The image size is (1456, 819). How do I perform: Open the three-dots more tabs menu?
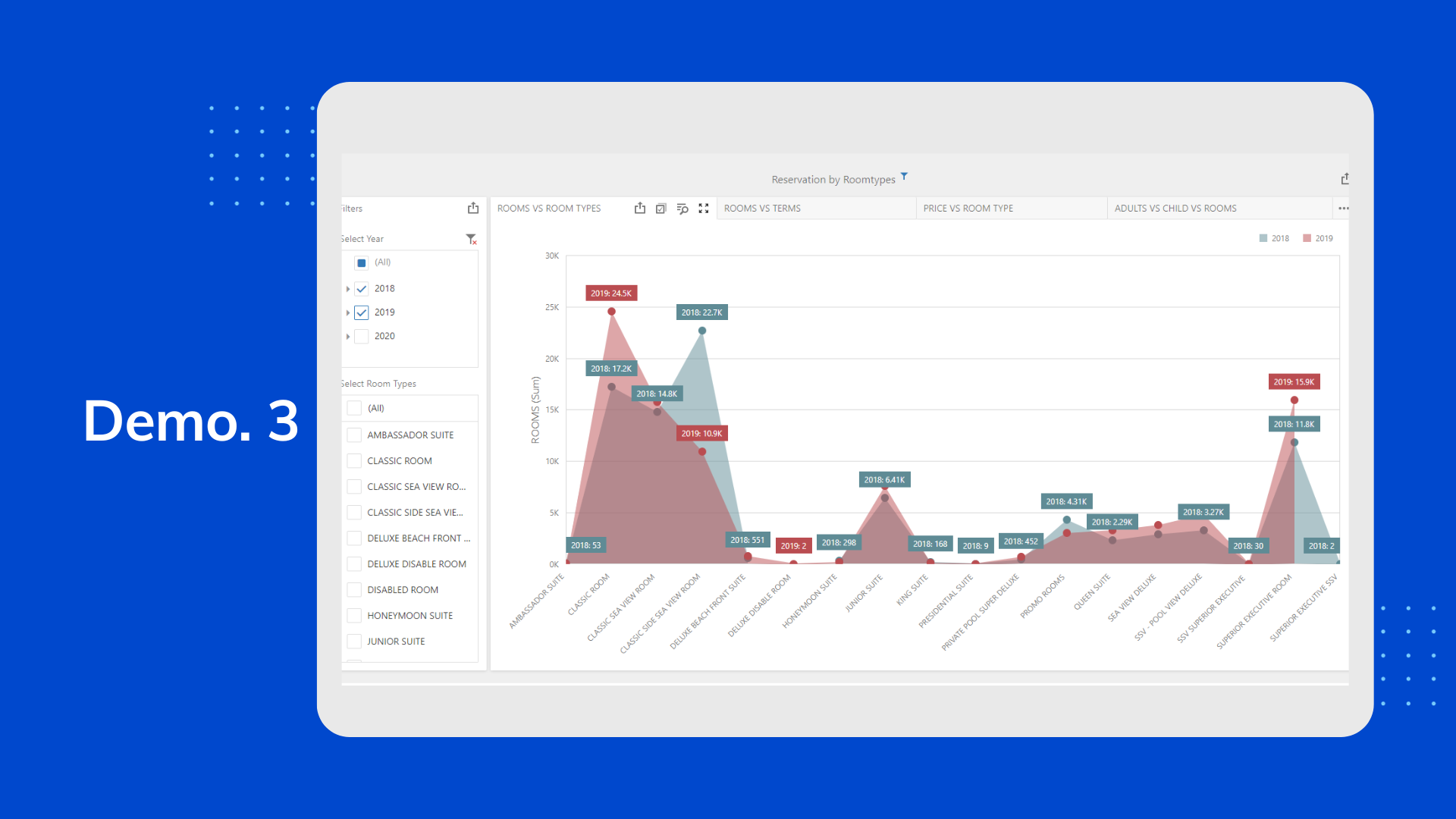(x=1343, y=208)
